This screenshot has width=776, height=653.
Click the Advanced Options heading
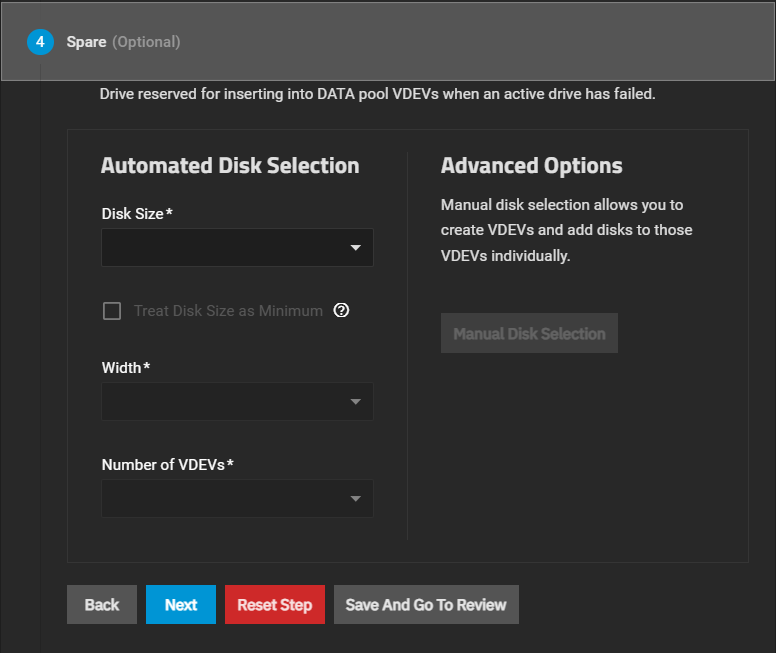click(531, 166)
